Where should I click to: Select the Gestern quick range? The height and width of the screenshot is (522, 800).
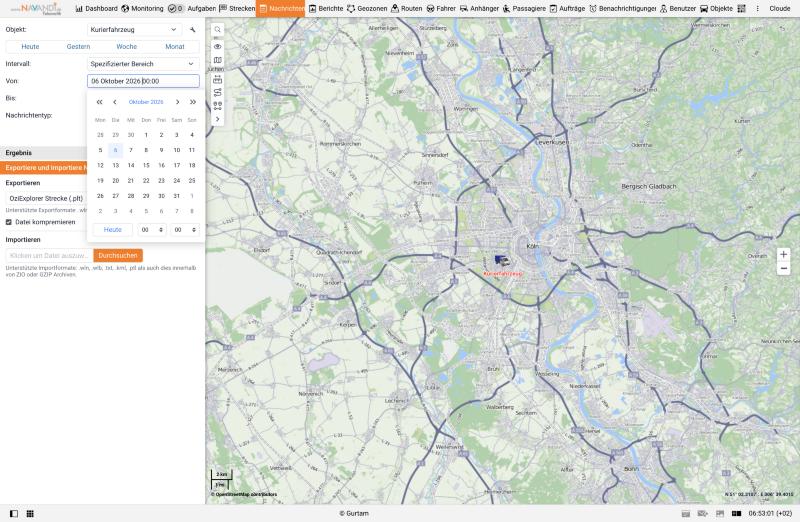[x=78, y=46]
